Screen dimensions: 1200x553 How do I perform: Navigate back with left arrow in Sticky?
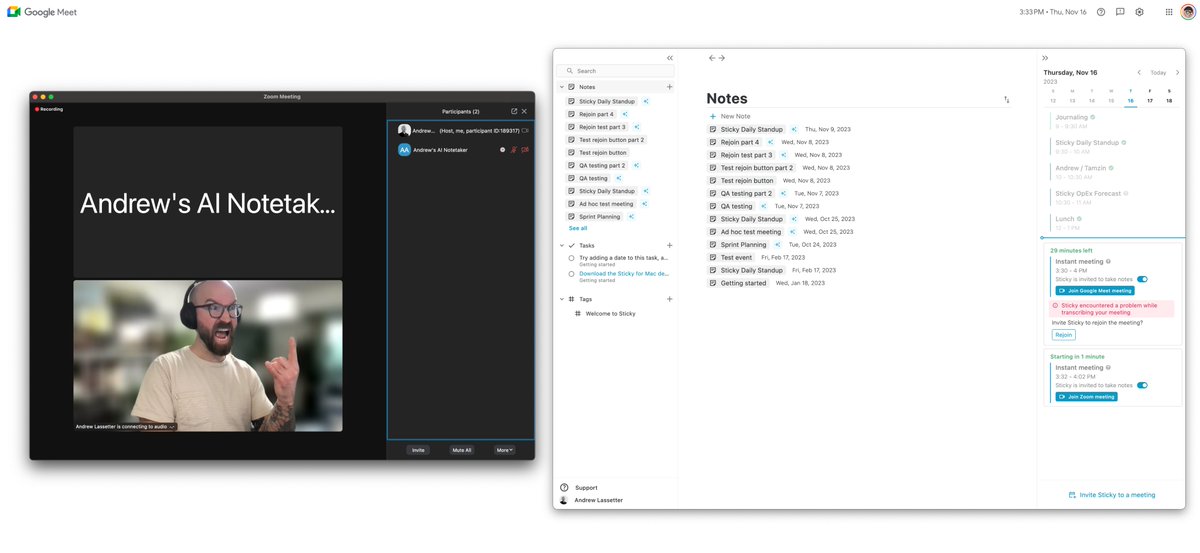[712, 58]
